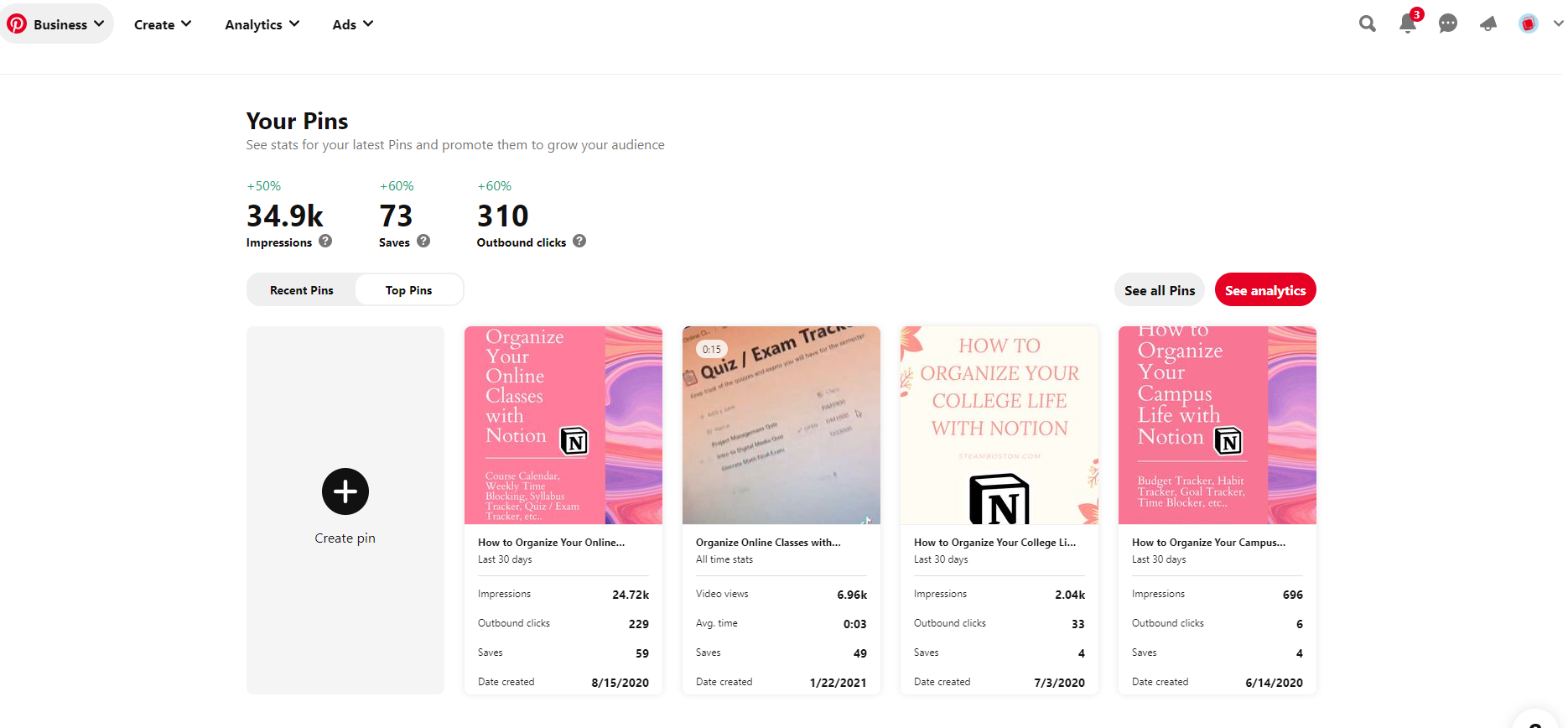Switch to Recent Pins view
This screenshot has height=728, width=1568.
pos(302,290)
